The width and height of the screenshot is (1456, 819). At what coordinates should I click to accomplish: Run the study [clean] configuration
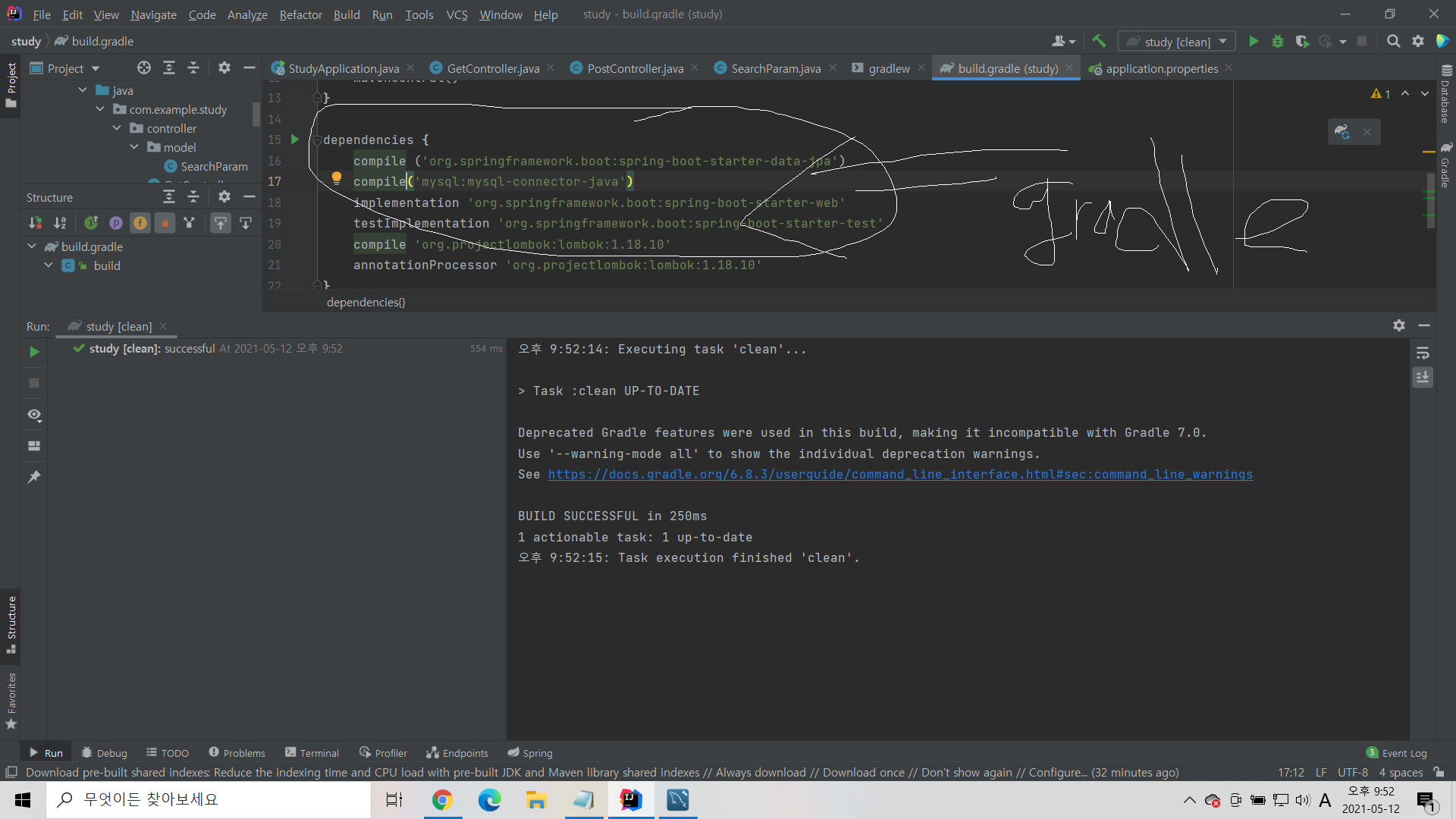point(1253,41)
